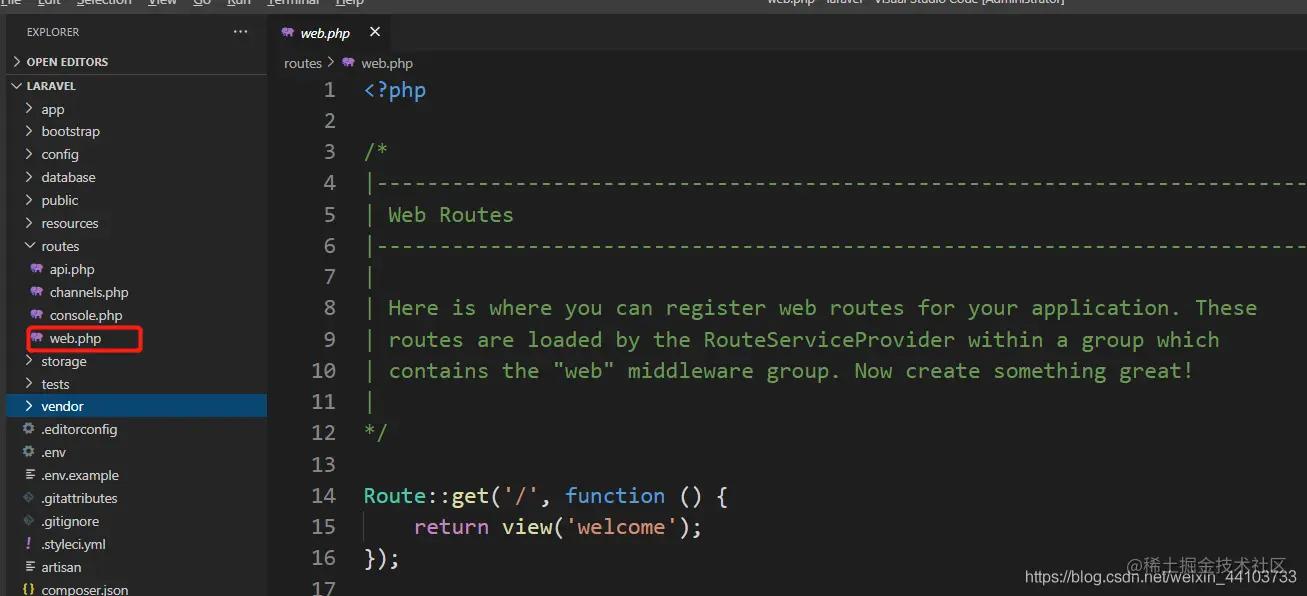The height and width of the screenshot is (596, 1307).
Task: Click line number 15 in gutter
Action: (x=324, y=527)
